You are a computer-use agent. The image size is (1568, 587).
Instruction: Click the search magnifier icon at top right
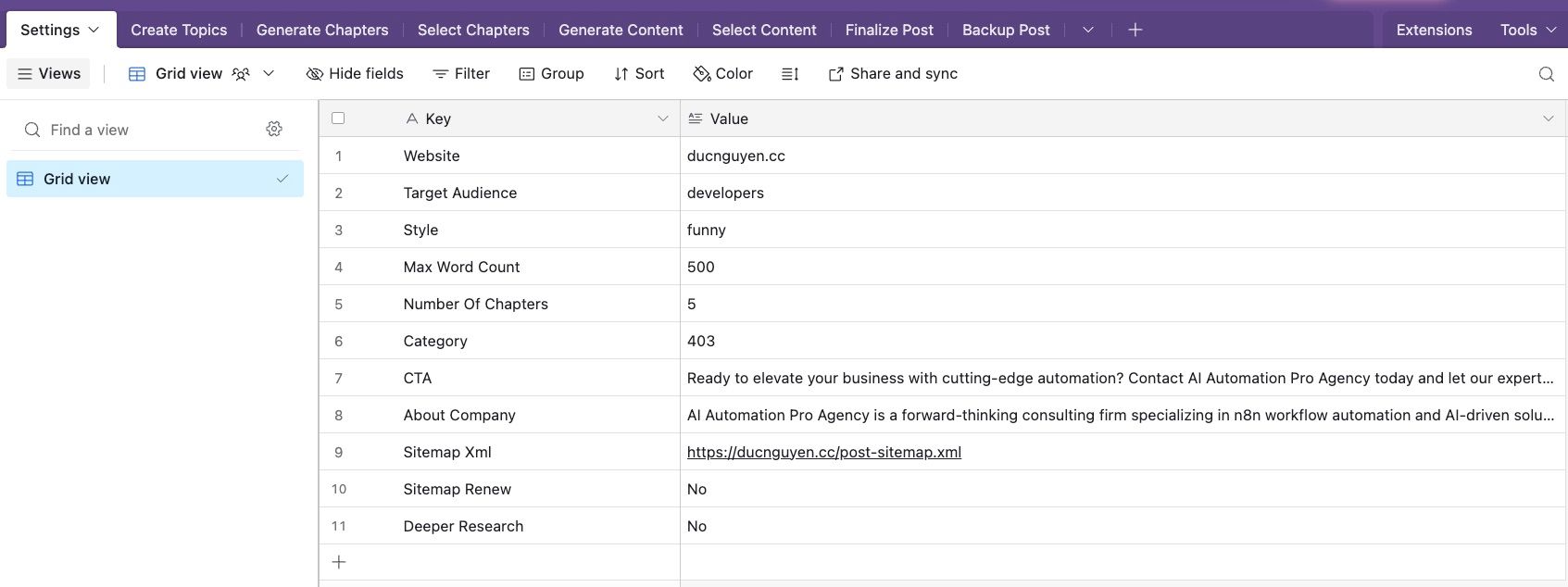pyautogui.click(x=1546, y=74)
